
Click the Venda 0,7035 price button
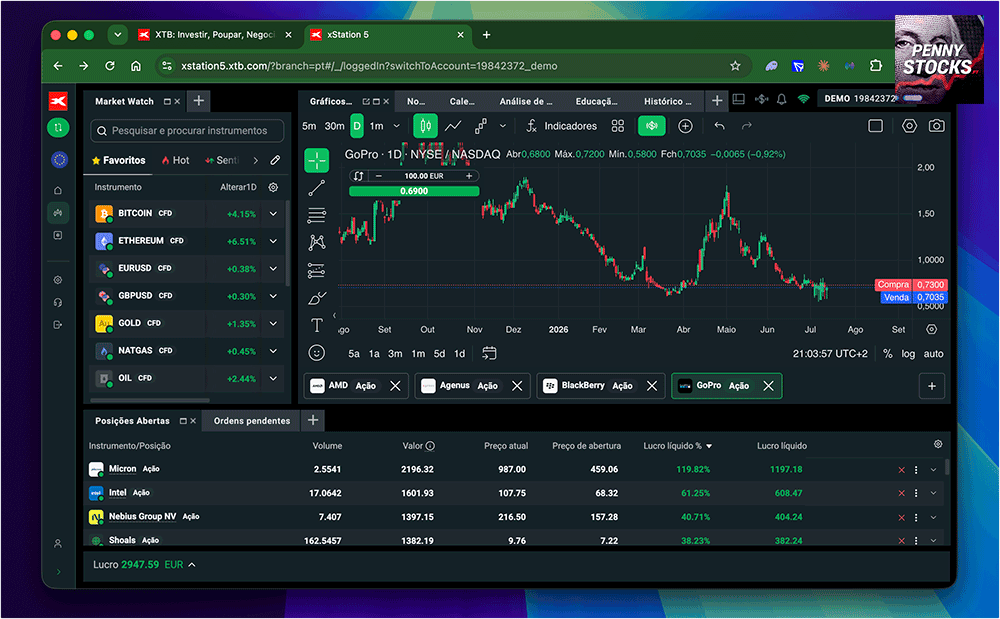click(x=914, y=297)
